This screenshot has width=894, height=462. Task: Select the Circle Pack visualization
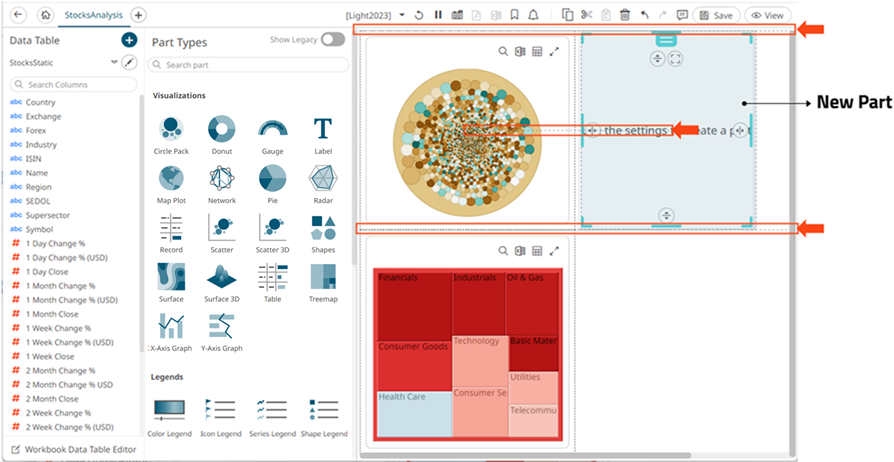(x=171, y=135)
